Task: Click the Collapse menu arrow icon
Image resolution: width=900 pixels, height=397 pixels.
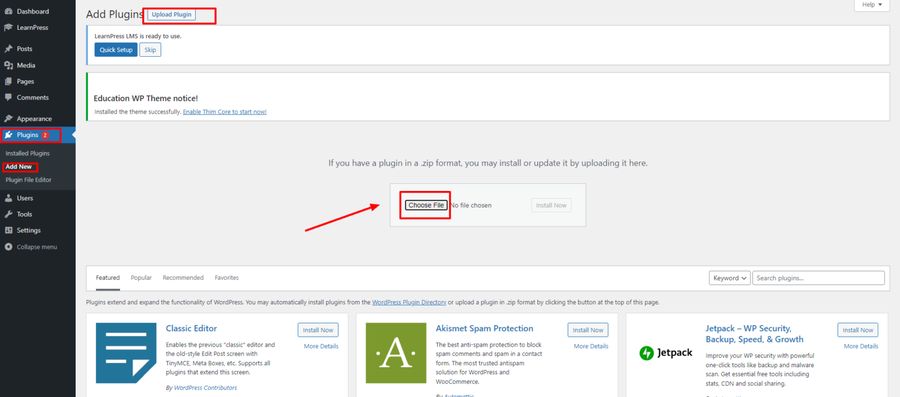Action: (x=9, y=247)
